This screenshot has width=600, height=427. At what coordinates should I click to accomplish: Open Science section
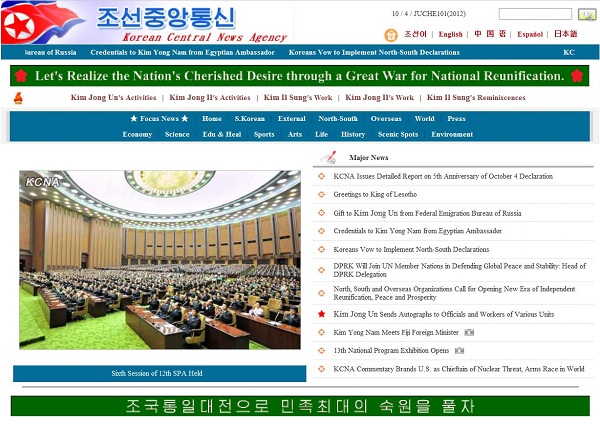[177, 134]
